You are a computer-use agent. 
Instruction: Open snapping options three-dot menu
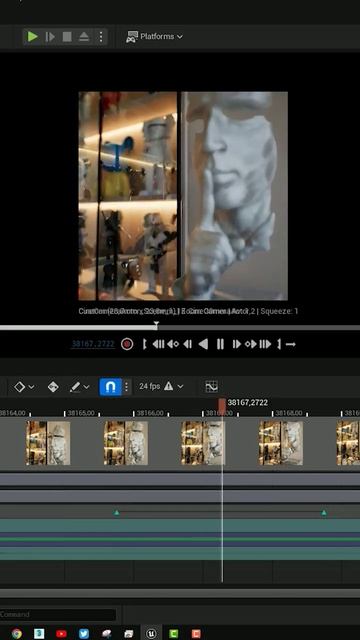(x=127, y=387)
